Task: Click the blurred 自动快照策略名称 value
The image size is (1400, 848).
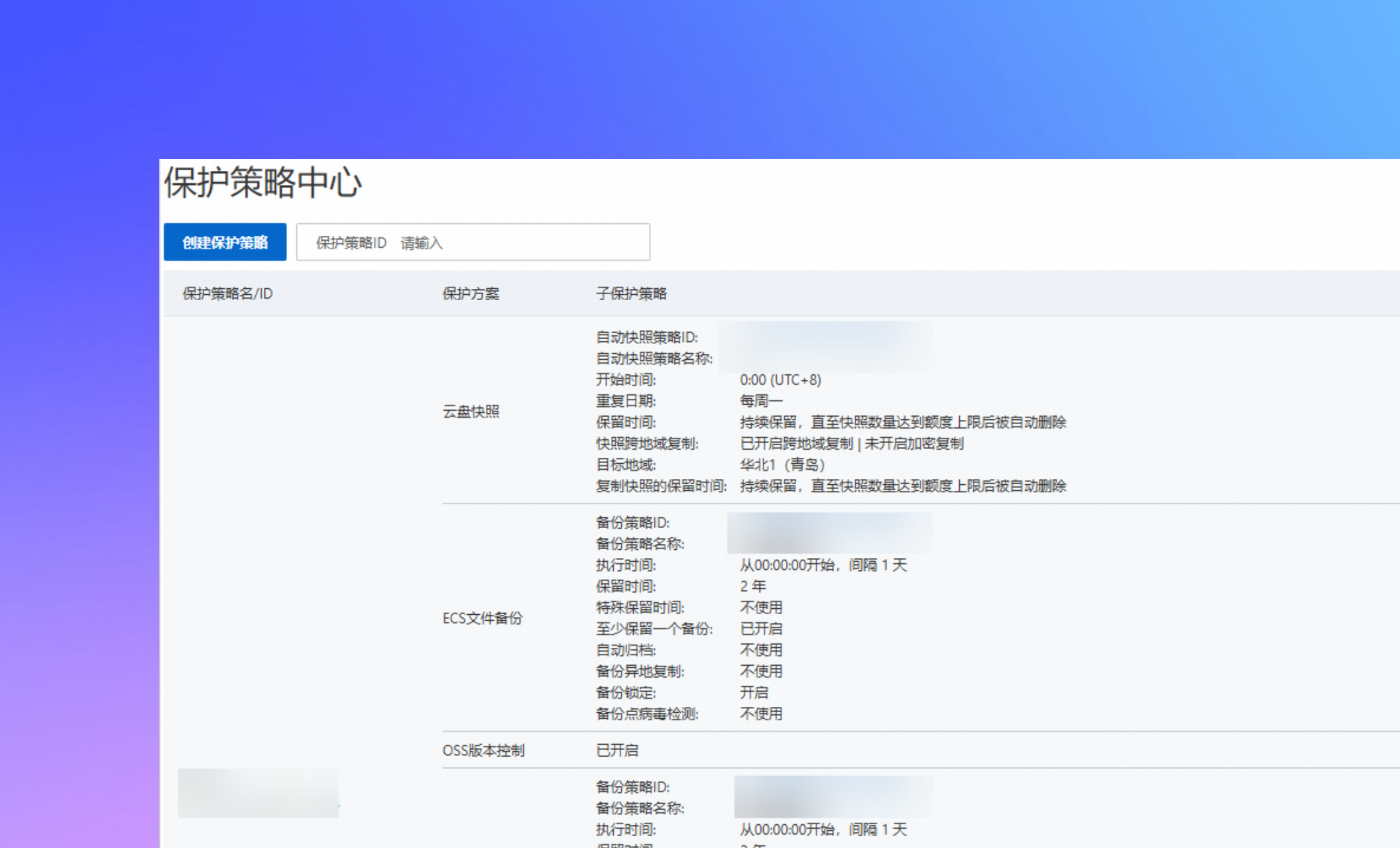Action: (829, 359)
